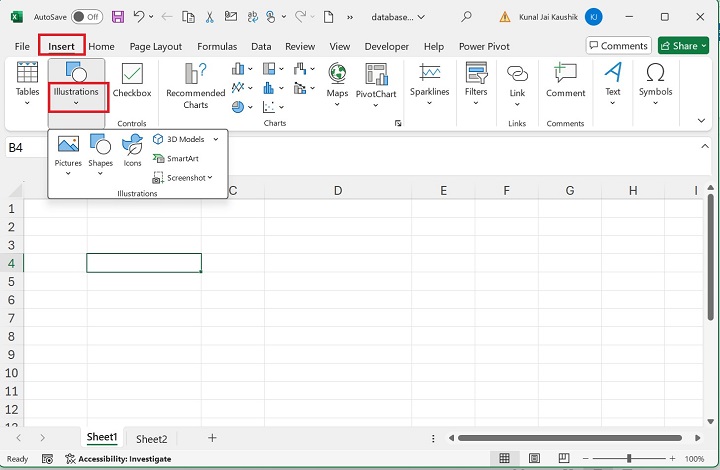Viewport: 720px width, 470px height.
Task: Open the Maps chart option
Action: click(x=337, y=82)
